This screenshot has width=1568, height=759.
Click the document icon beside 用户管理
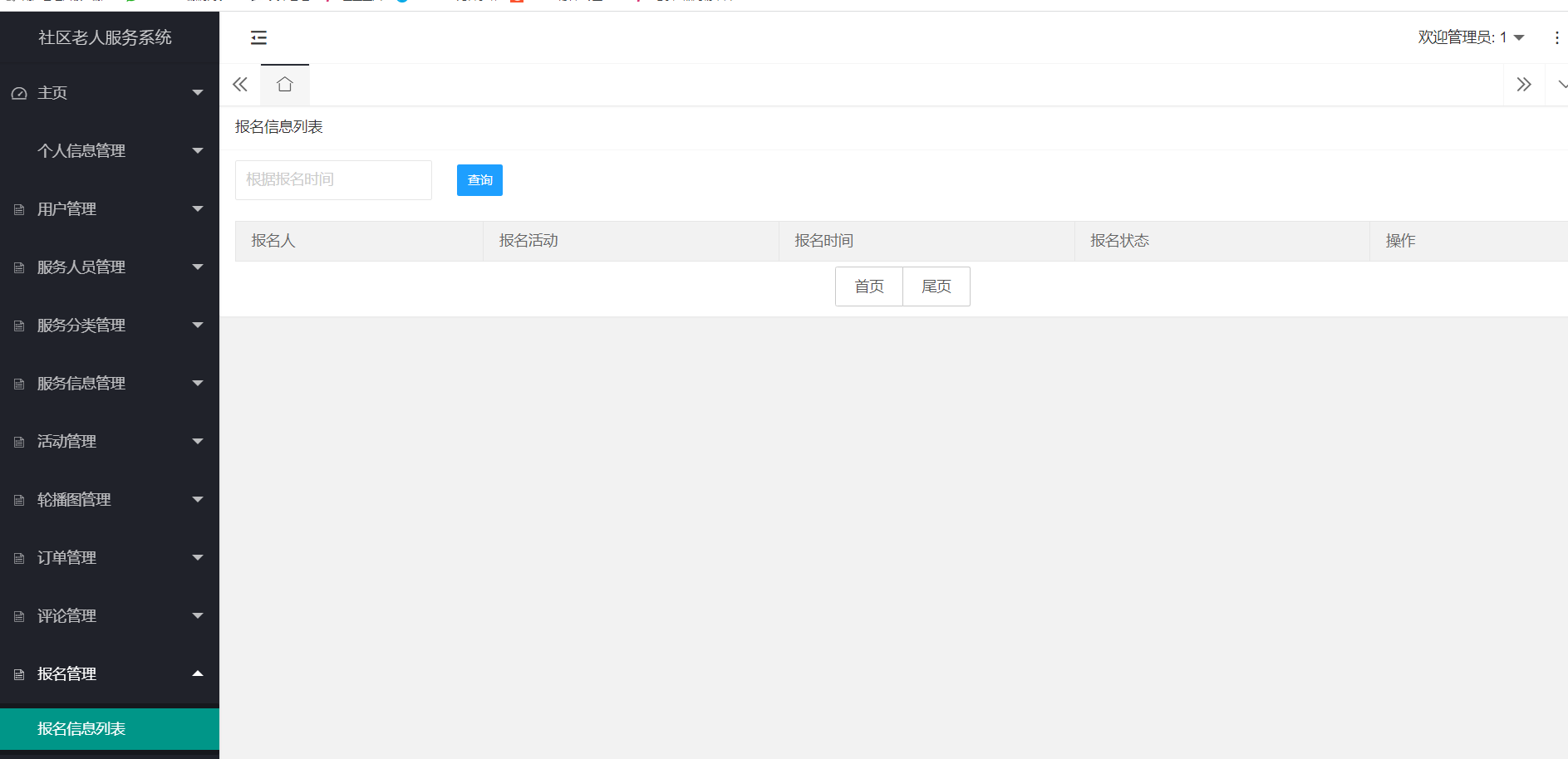click(x=17, y=208)
